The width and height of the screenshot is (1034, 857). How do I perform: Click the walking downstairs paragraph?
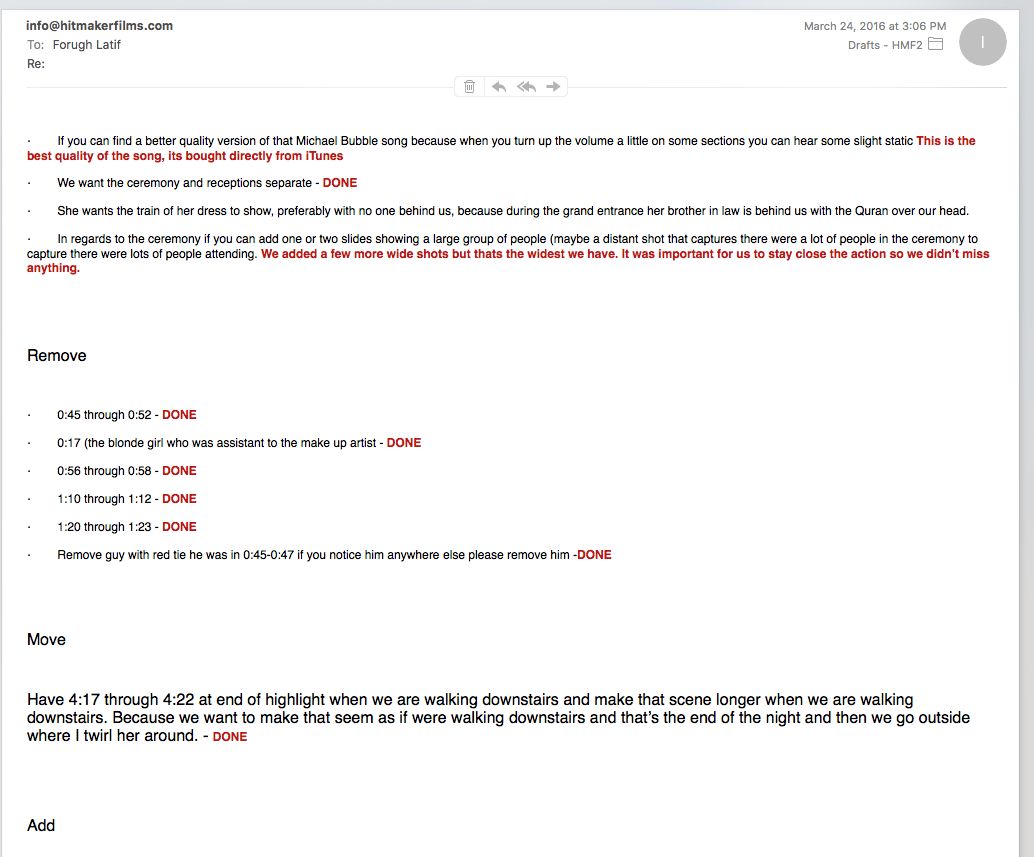point(499,717)
